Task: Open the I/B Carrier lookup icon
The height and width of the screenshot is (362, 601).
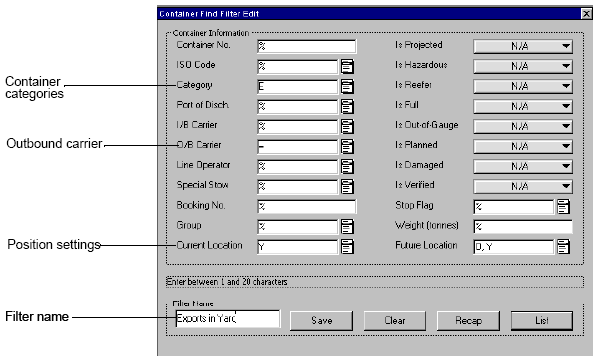Action: pos(347,126)
